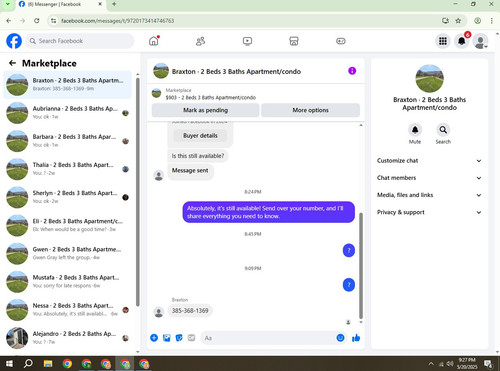
Task: Choose a sticker icon in composer
Action: point(179,338)
